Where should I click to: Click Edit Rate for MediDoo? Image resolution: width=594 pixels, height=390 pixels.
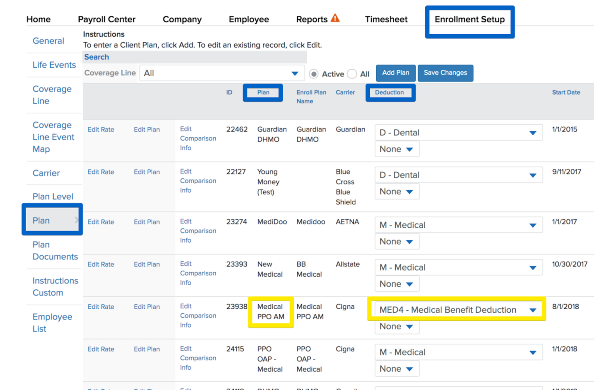tap(101, 222)
